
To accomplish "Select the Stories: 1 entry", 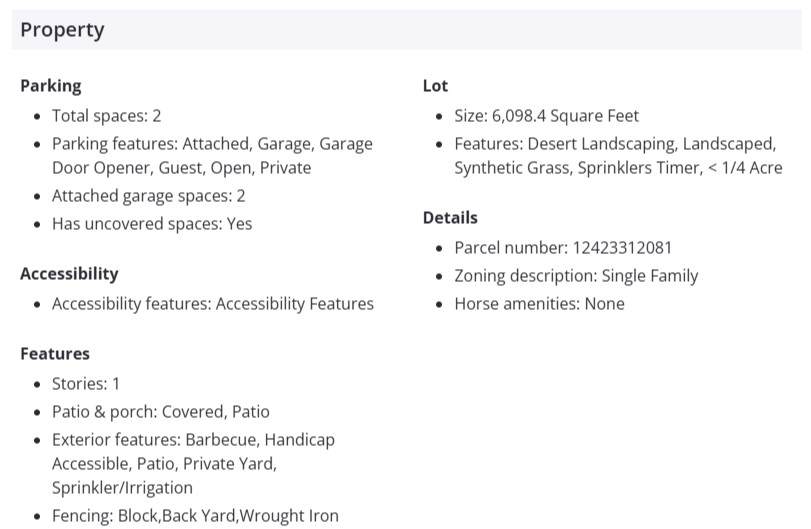I will [86, 384].
